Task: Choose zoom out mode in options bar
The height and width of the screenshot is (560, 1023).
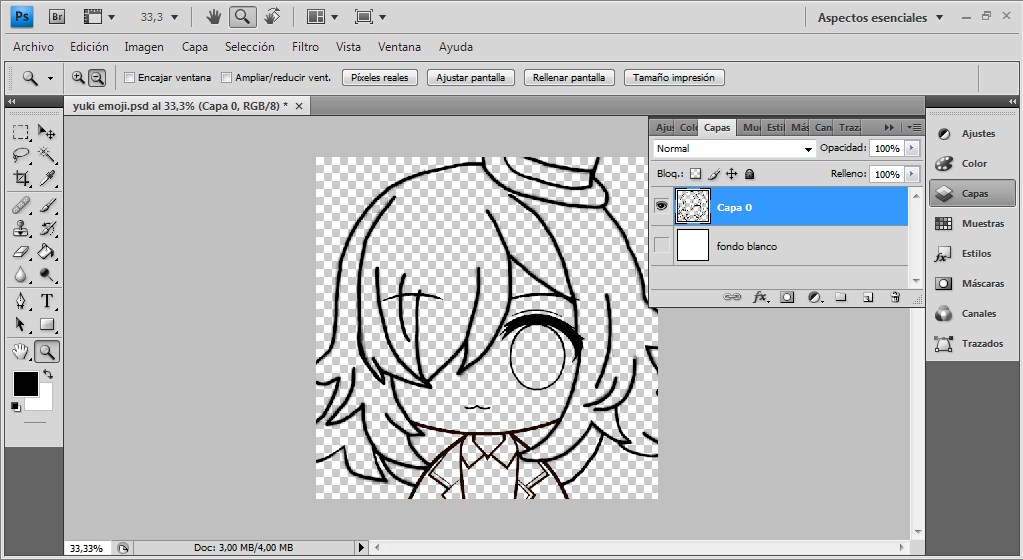Action: [97, 78]
